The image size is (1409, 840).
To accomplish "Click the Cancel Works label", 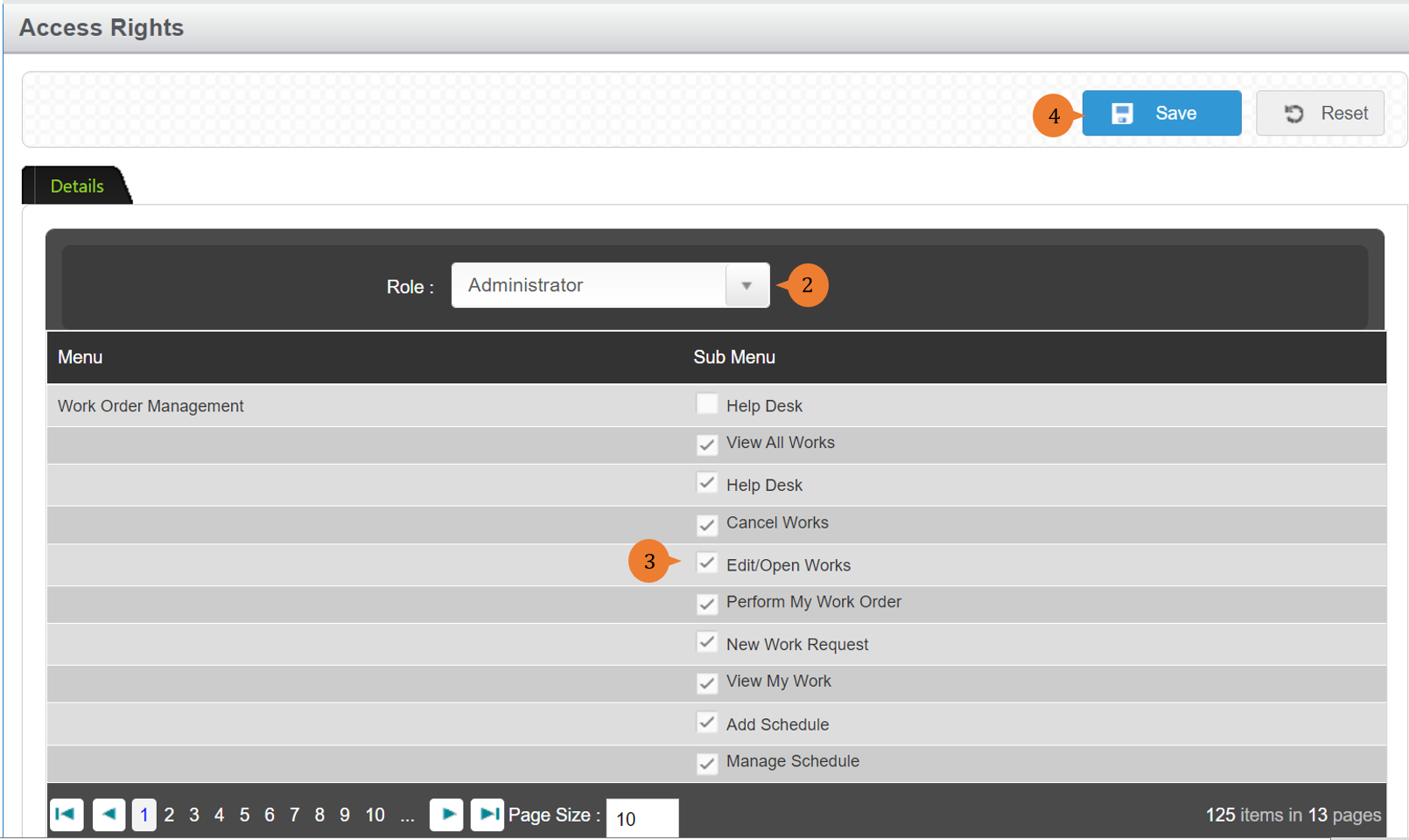I will (777, 522).
